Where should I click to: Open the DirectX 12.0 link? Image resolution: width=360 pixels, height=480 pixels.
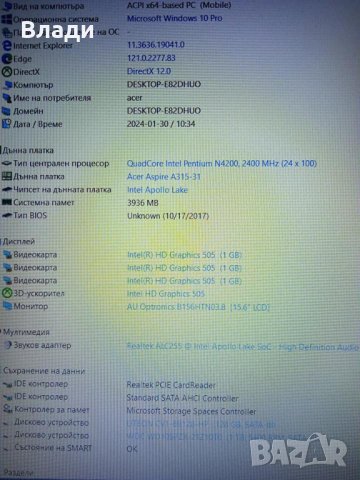[x=149, y=71]
